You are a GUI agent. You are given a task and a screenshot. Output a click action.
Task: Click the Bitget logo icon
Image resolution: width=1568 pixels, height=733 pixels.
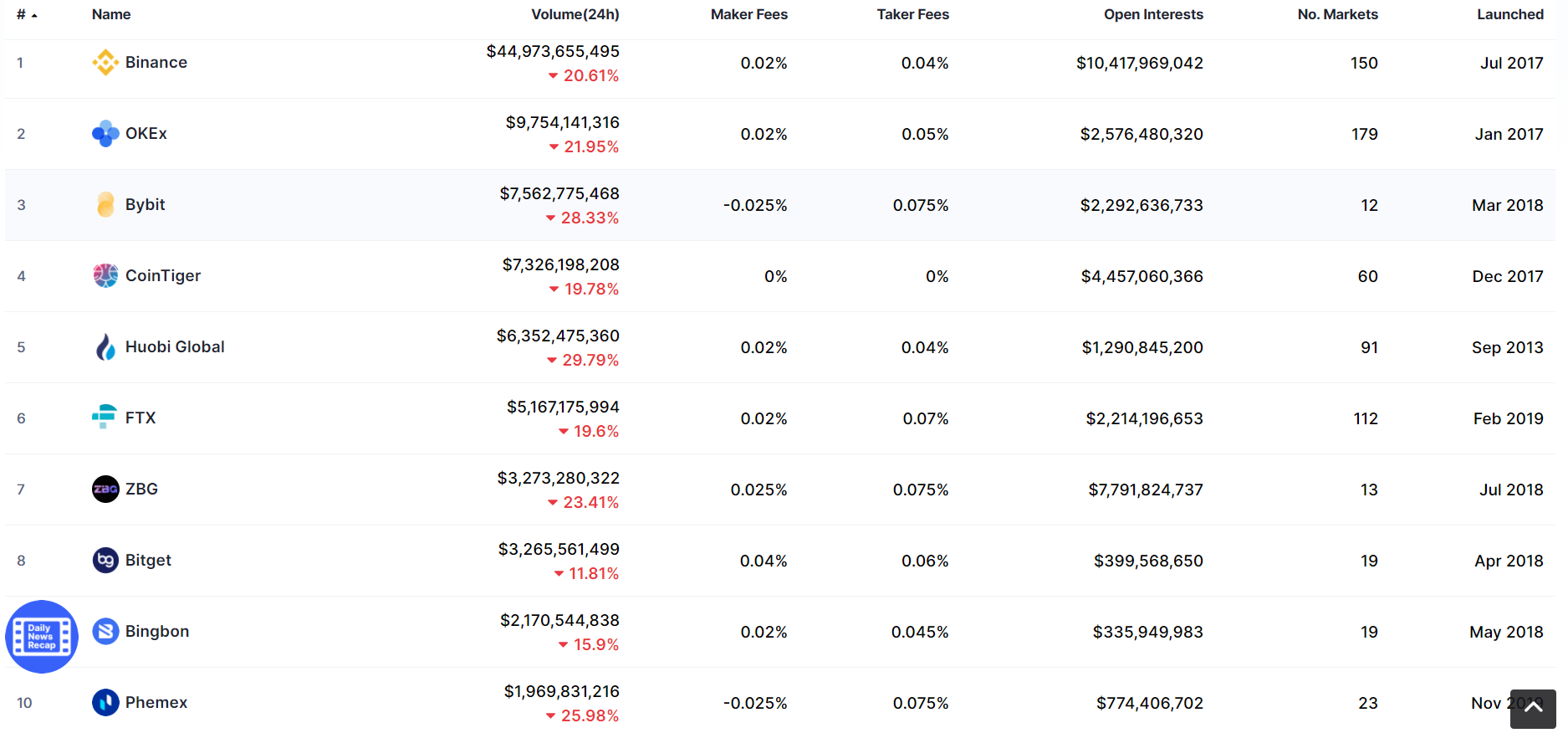pyautogui.click(x=105, y=561)
